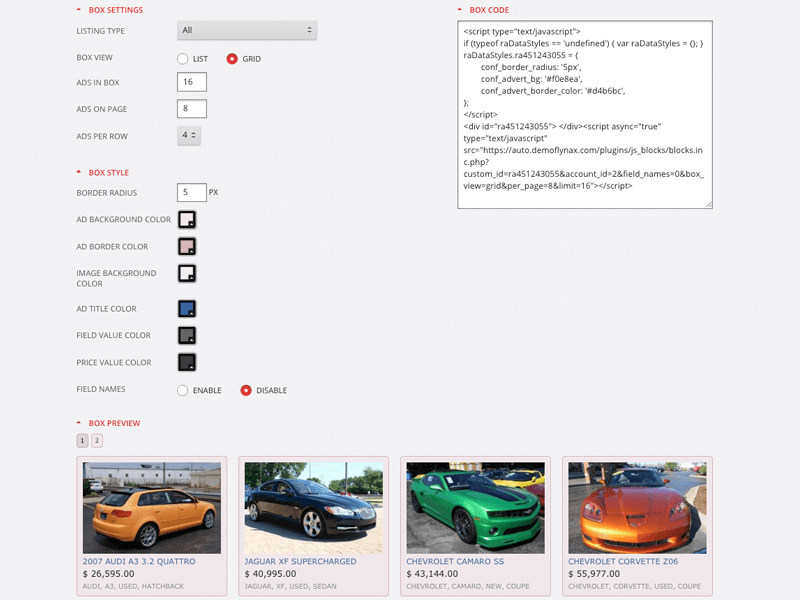Enable field names option
Image resolution: width=800 pixels, height=600 pixels.
coord(183,390)
